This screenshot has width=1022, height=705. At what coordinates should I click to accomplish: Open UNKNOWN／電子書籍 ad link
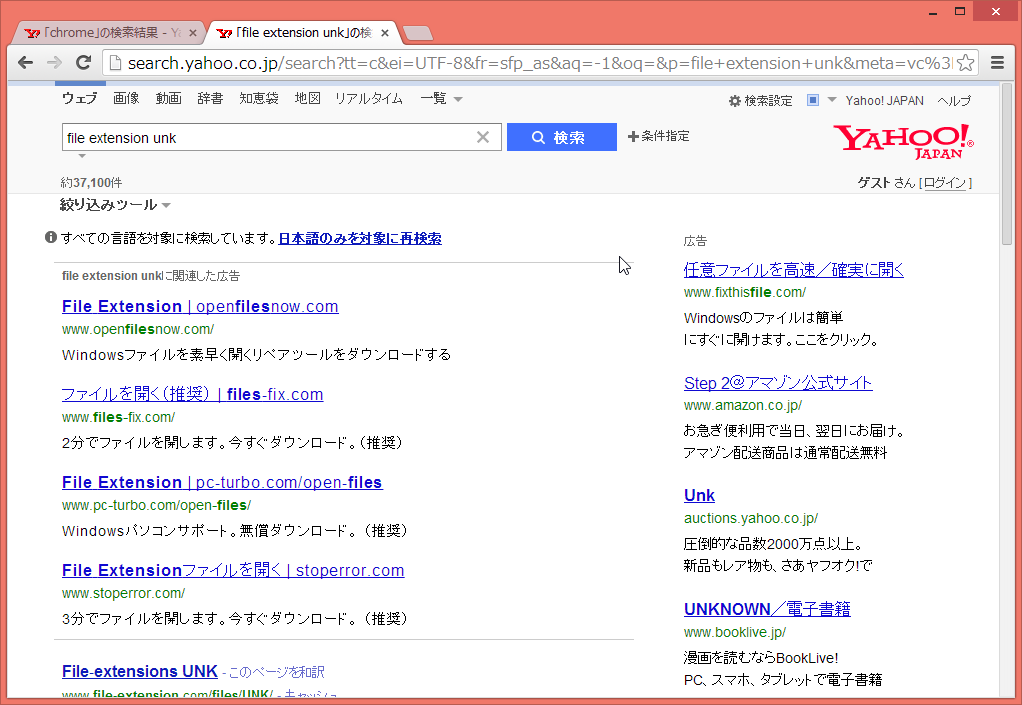[x=767, y=609]
